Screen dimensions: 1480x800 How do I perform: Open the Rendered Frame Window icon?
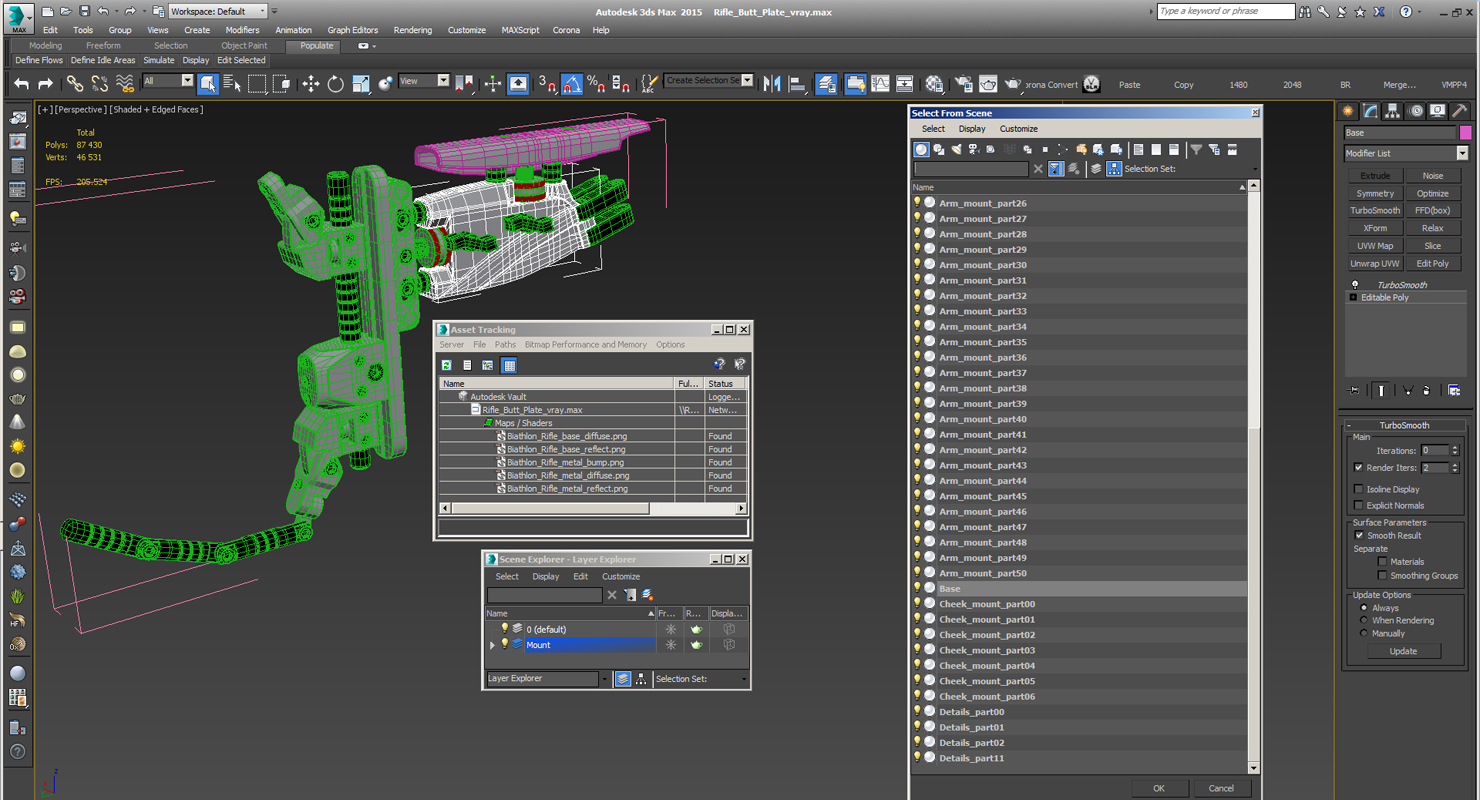point(988,84)
